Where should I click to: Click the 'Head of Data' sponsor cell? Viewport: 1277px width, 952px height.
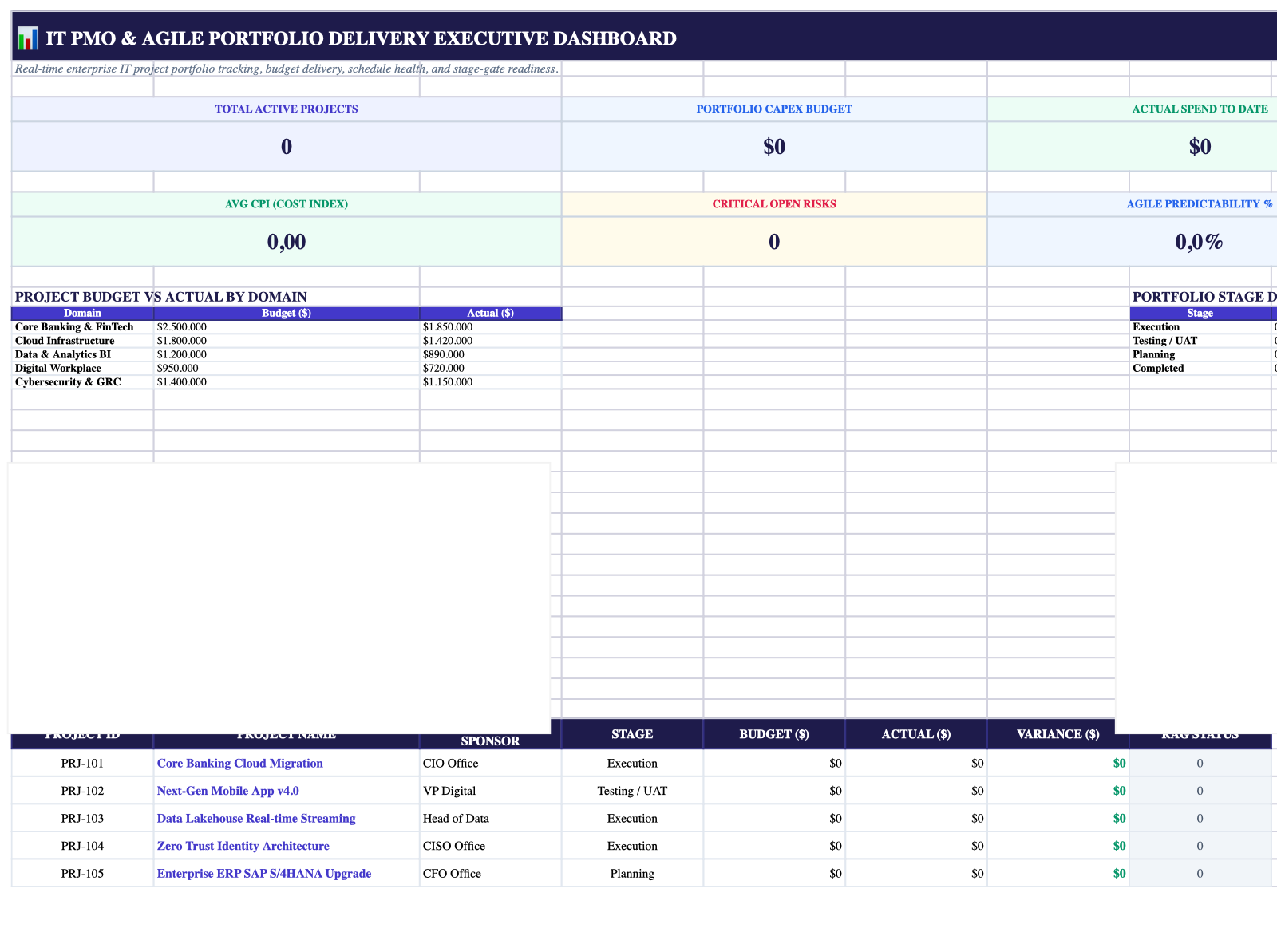pyautogui.click(x=490, y=819)
